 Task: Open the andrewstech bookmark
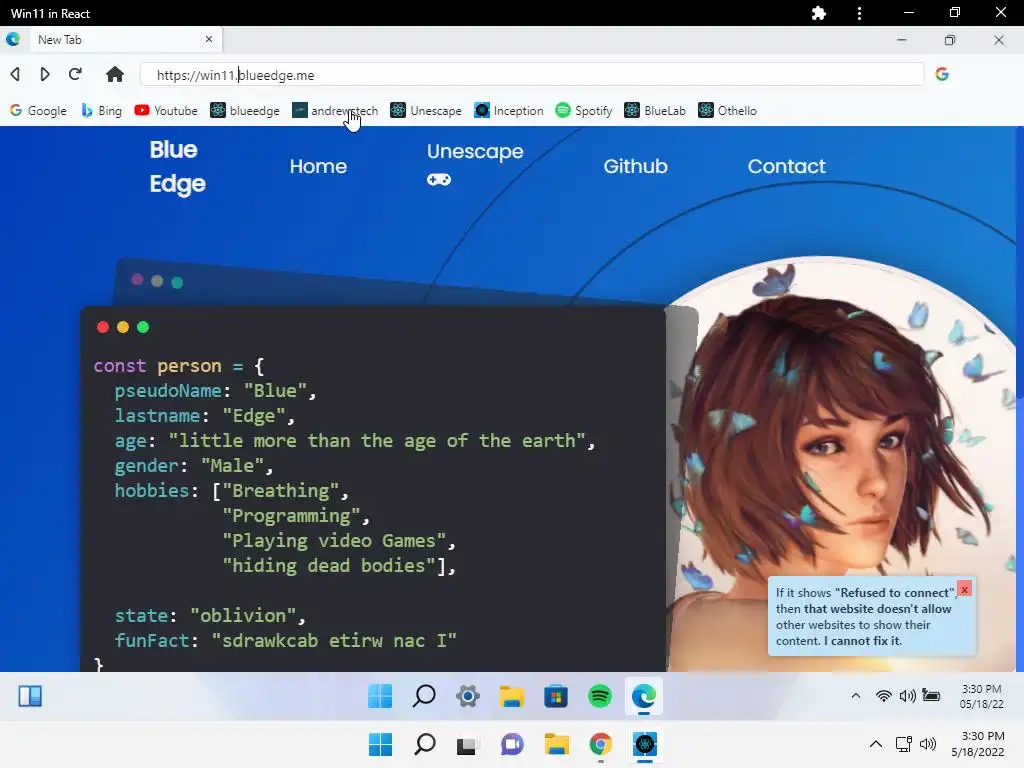pyautogui.click(x=335, y=111)
